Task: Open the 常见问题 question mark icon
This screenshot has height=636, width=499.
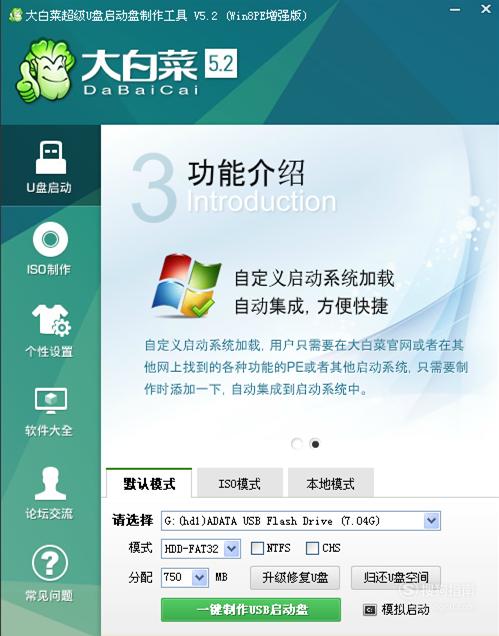Action: pyautogui.click(x=50, y=563)
